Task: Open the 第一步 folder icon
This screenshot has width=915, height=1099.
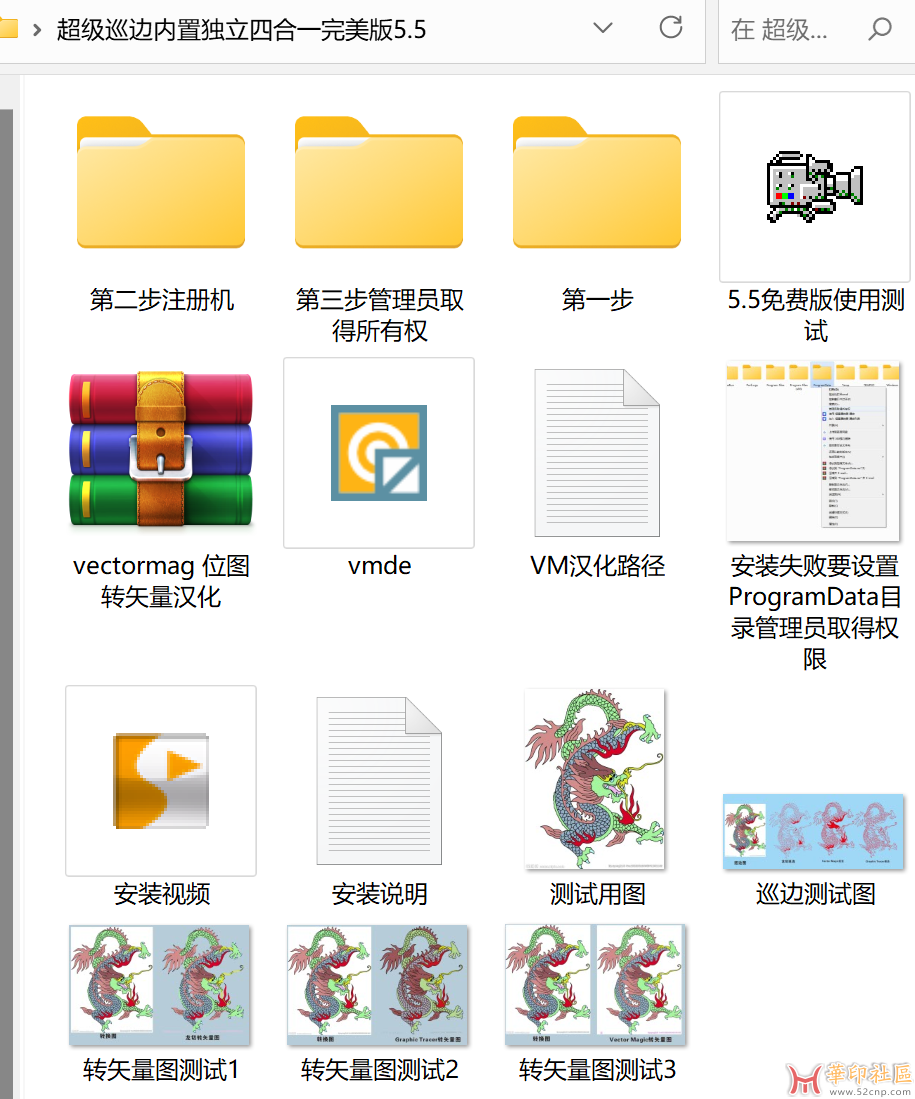Action: click(597, 183)
